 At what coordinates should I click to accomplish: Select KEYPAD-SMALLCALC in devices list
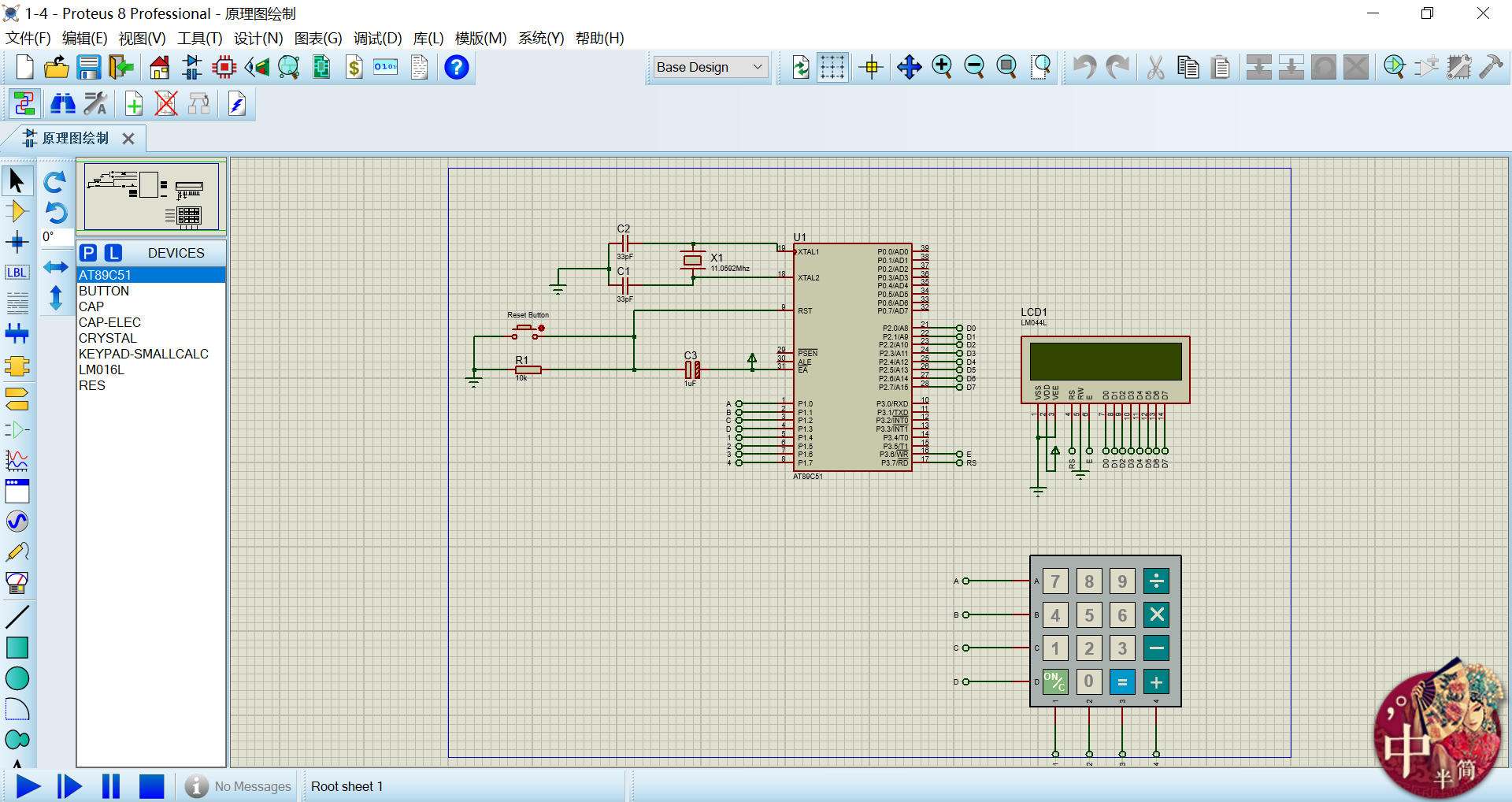(143, 354)
